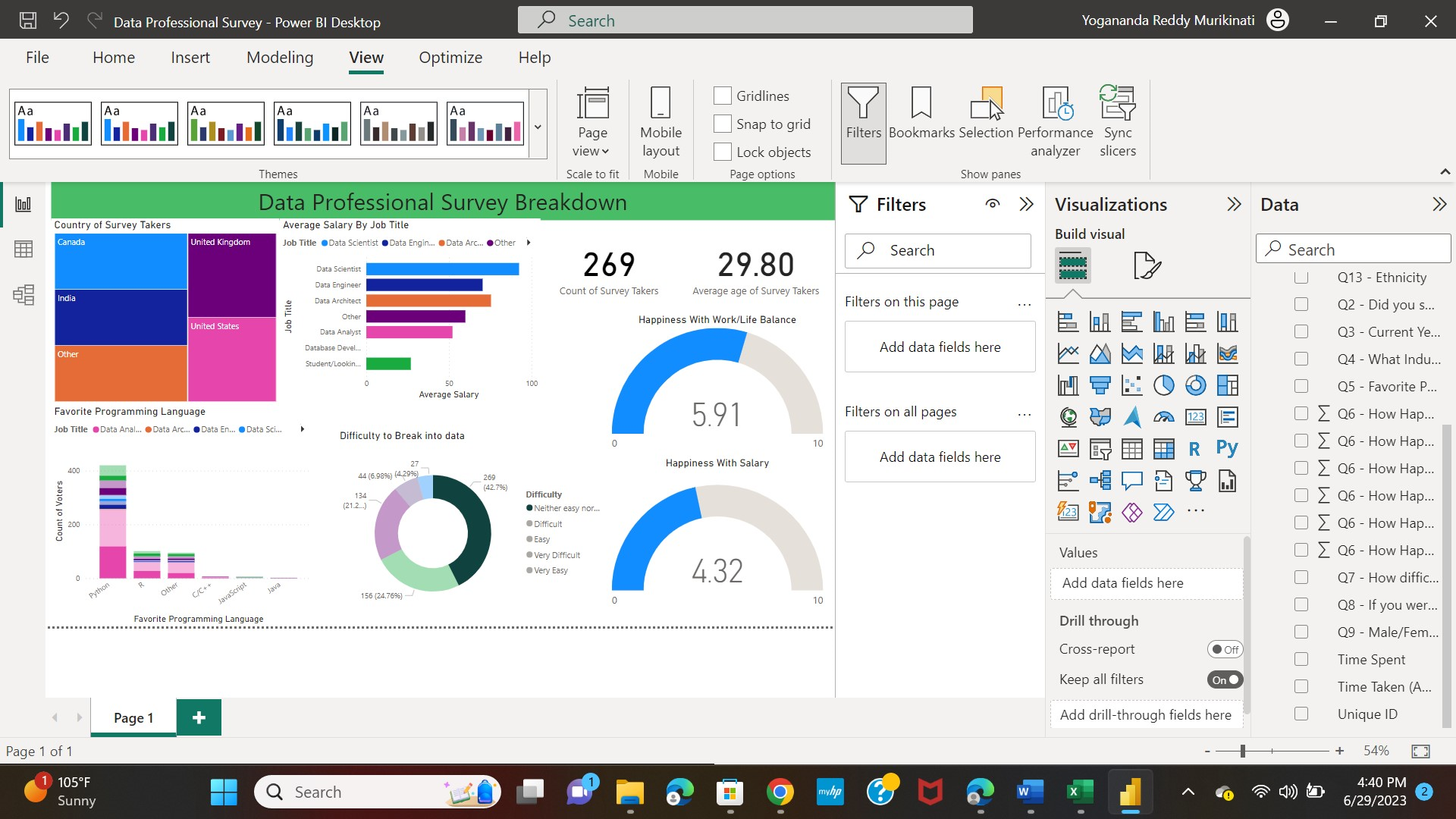Turn on Cross-report toggle
This screenshot has height=819, width=1456.
coord(1224,649)
